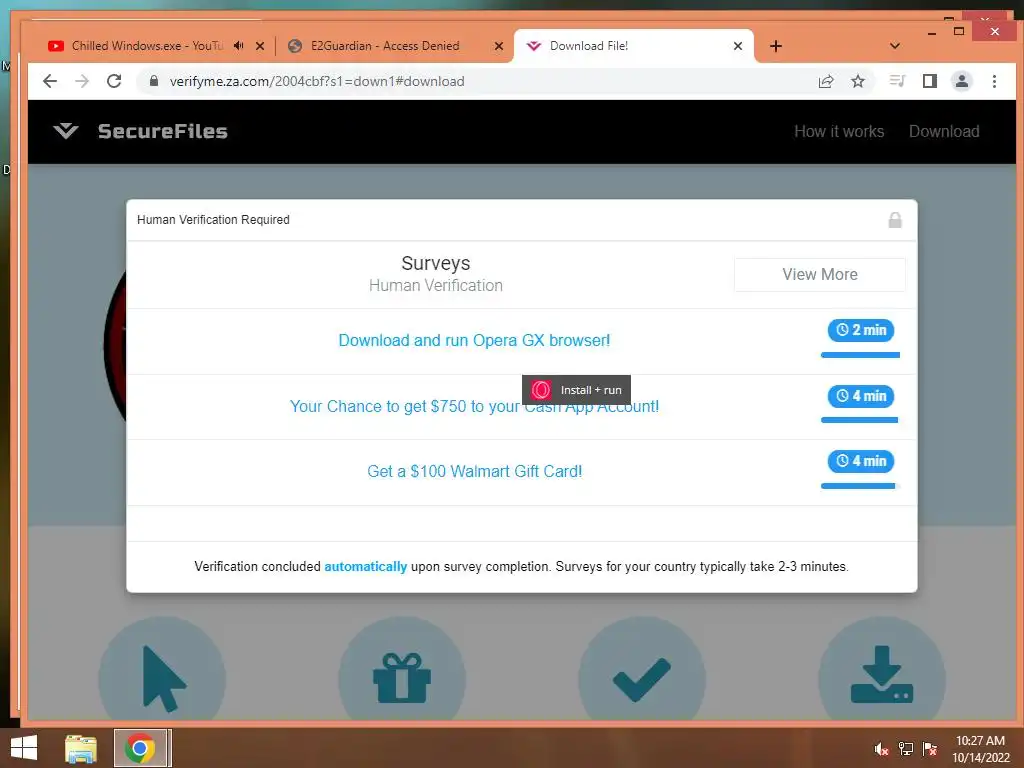Click the automatically highlighted word
Viewport: 1024px width, 768px height.
point(366,566)
